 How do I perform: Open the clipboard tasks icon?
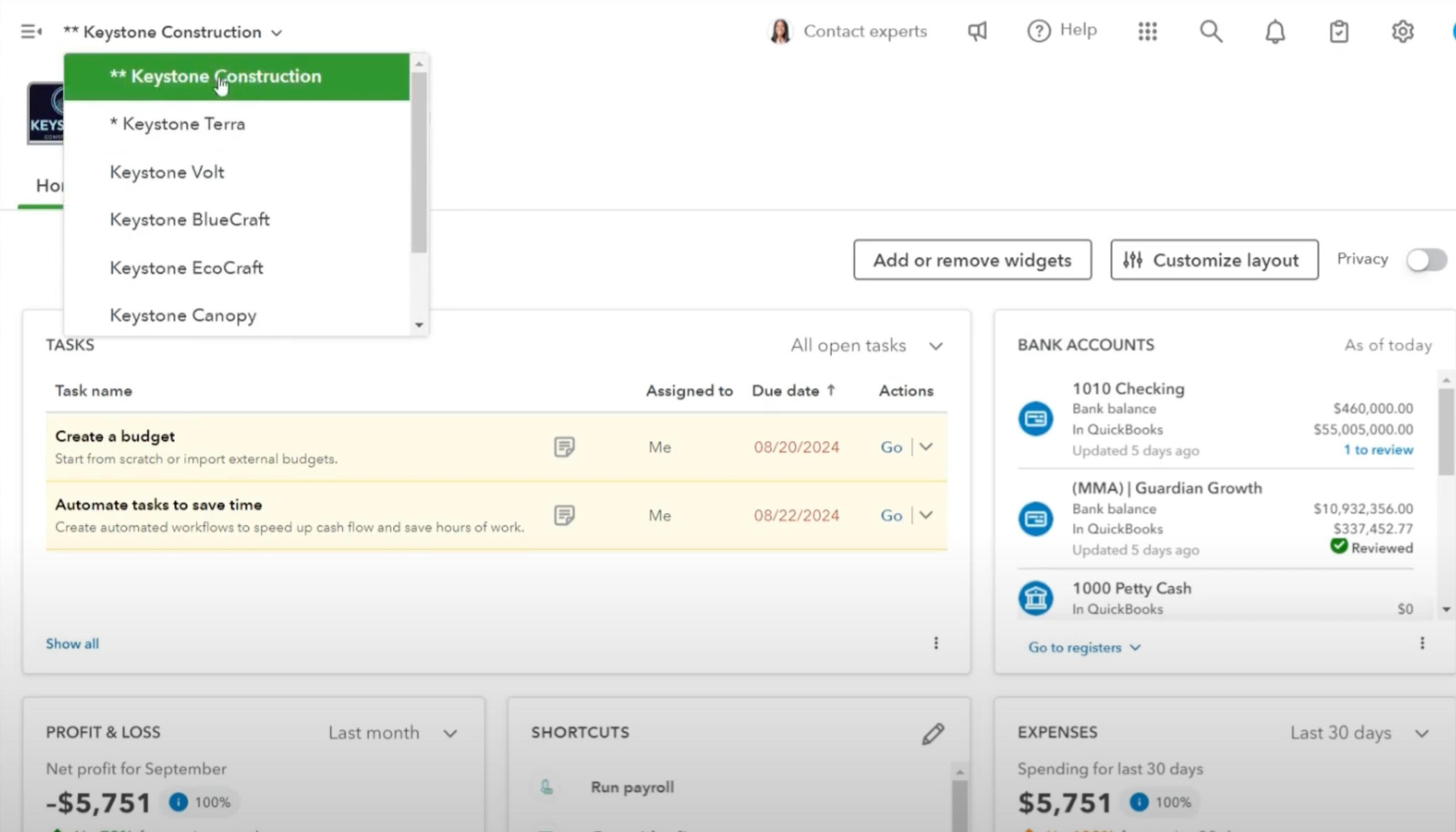click(x=1338, y=31)
